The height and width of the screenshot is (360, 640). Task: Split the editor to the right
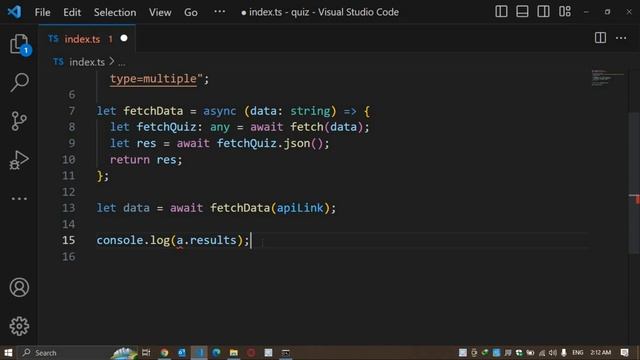600,38
